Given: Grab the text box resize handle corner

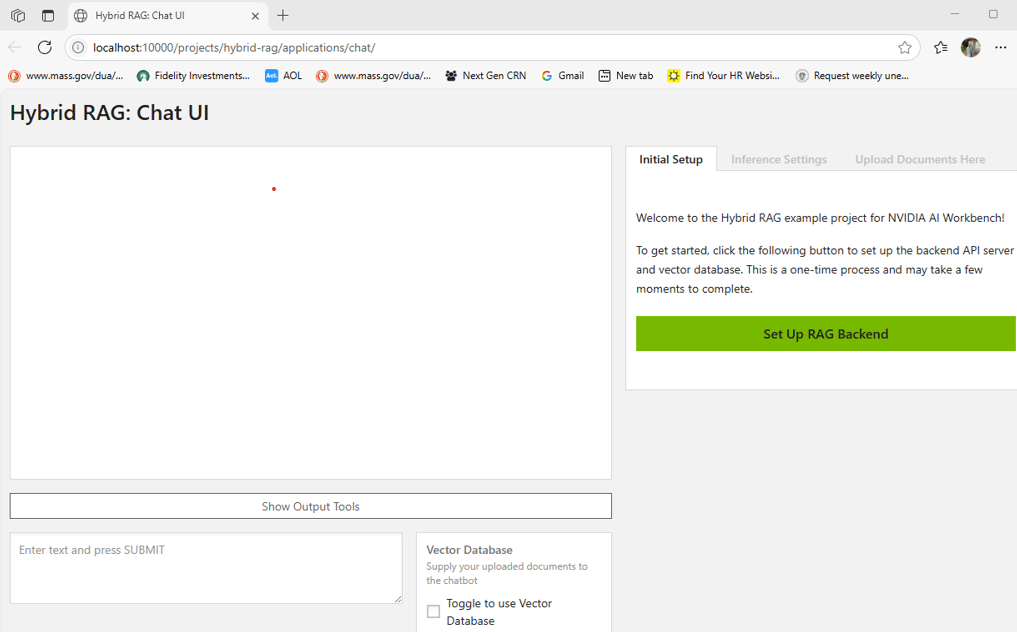Looking at the screenshot, I should [398, 599].
